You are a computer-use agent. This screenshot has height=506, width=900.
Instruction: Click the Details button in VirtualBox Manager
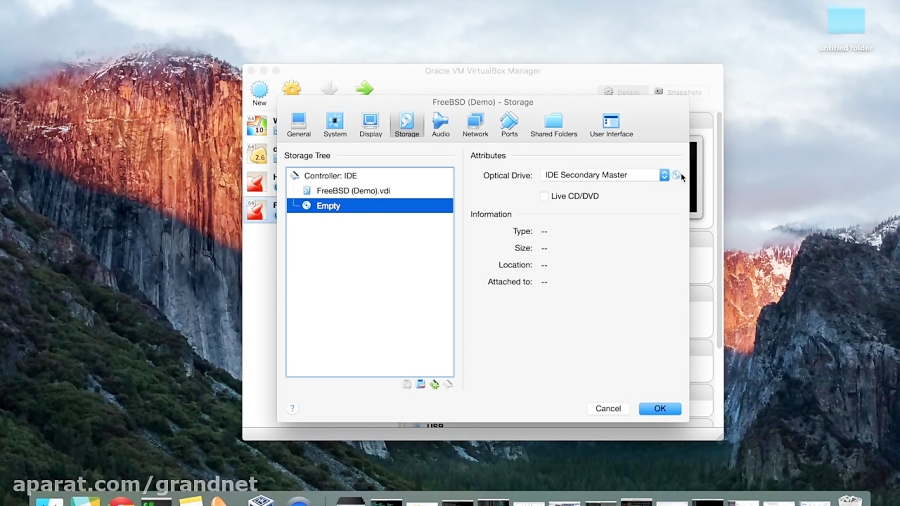click(622, 92)
